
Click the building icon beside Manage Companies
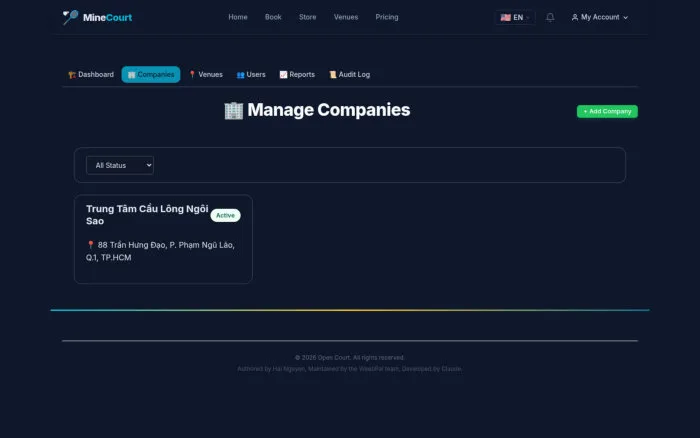[233, 110]
